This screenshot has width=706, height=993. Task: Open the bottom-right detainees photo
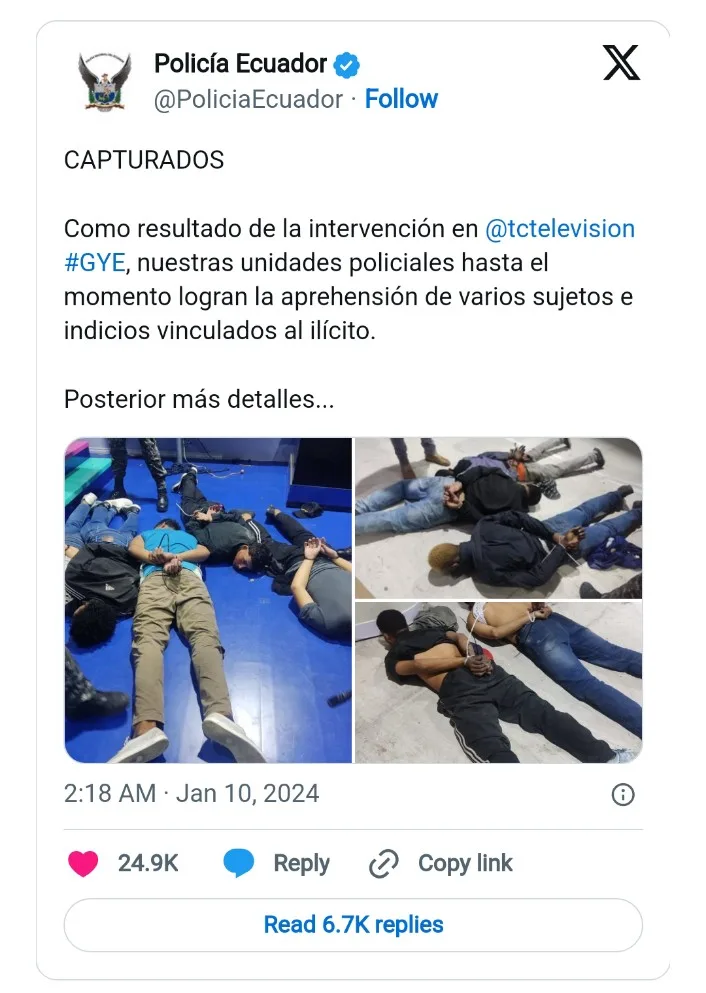click(498, 683)
